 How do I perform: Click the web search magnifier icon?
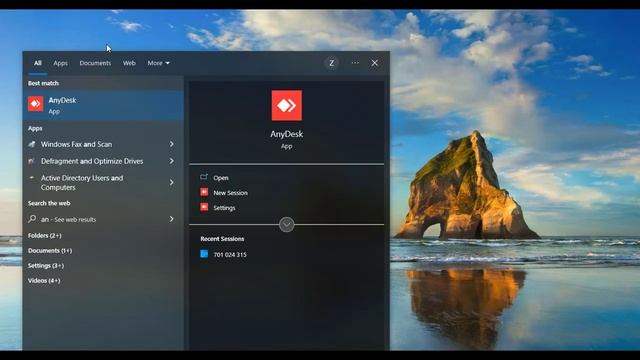coord(32,219)
